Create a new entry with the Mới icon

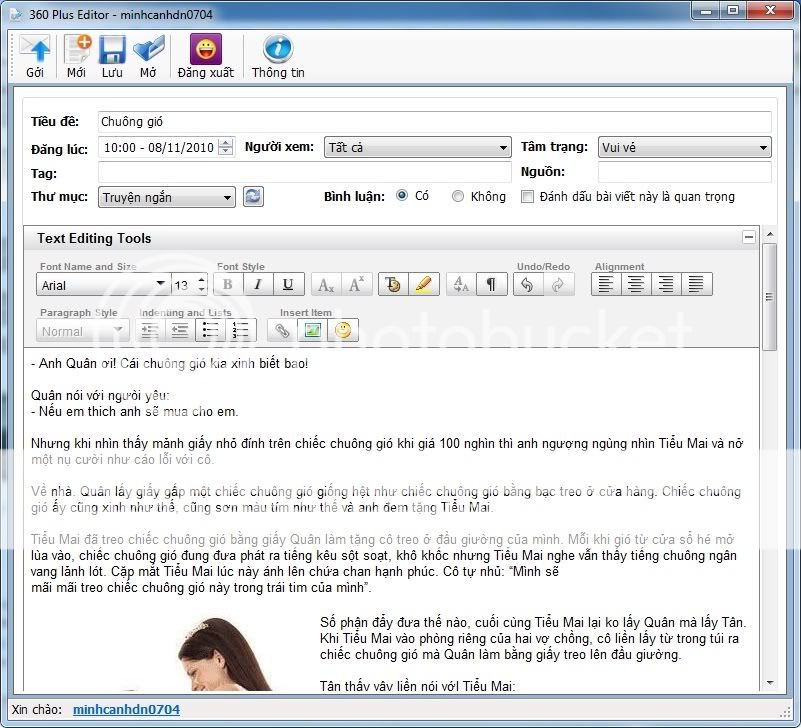pyautogui.click(x=77, y=50)
